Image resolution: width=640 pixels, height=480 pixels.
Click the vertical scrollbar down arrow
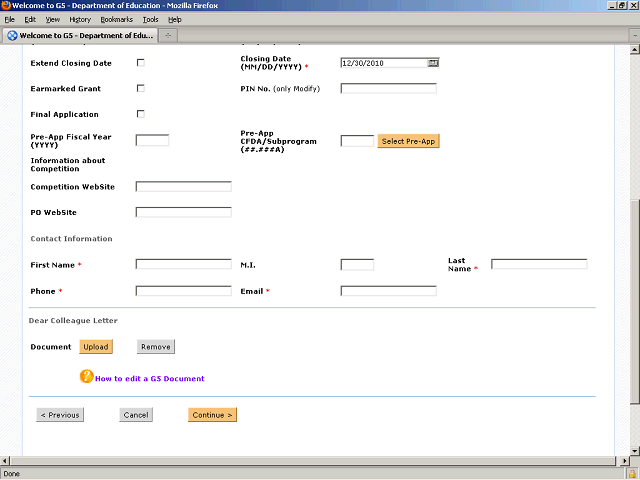(x=635, y=451)
